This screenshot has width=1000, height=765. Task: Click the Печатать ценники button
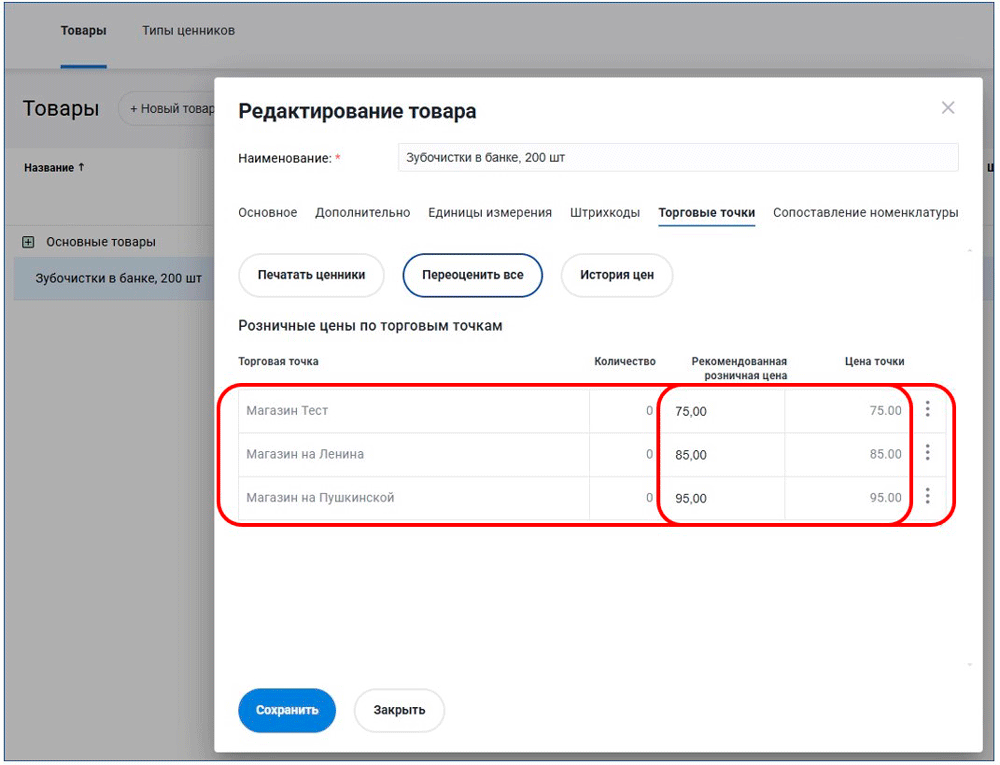coord(311,275)
